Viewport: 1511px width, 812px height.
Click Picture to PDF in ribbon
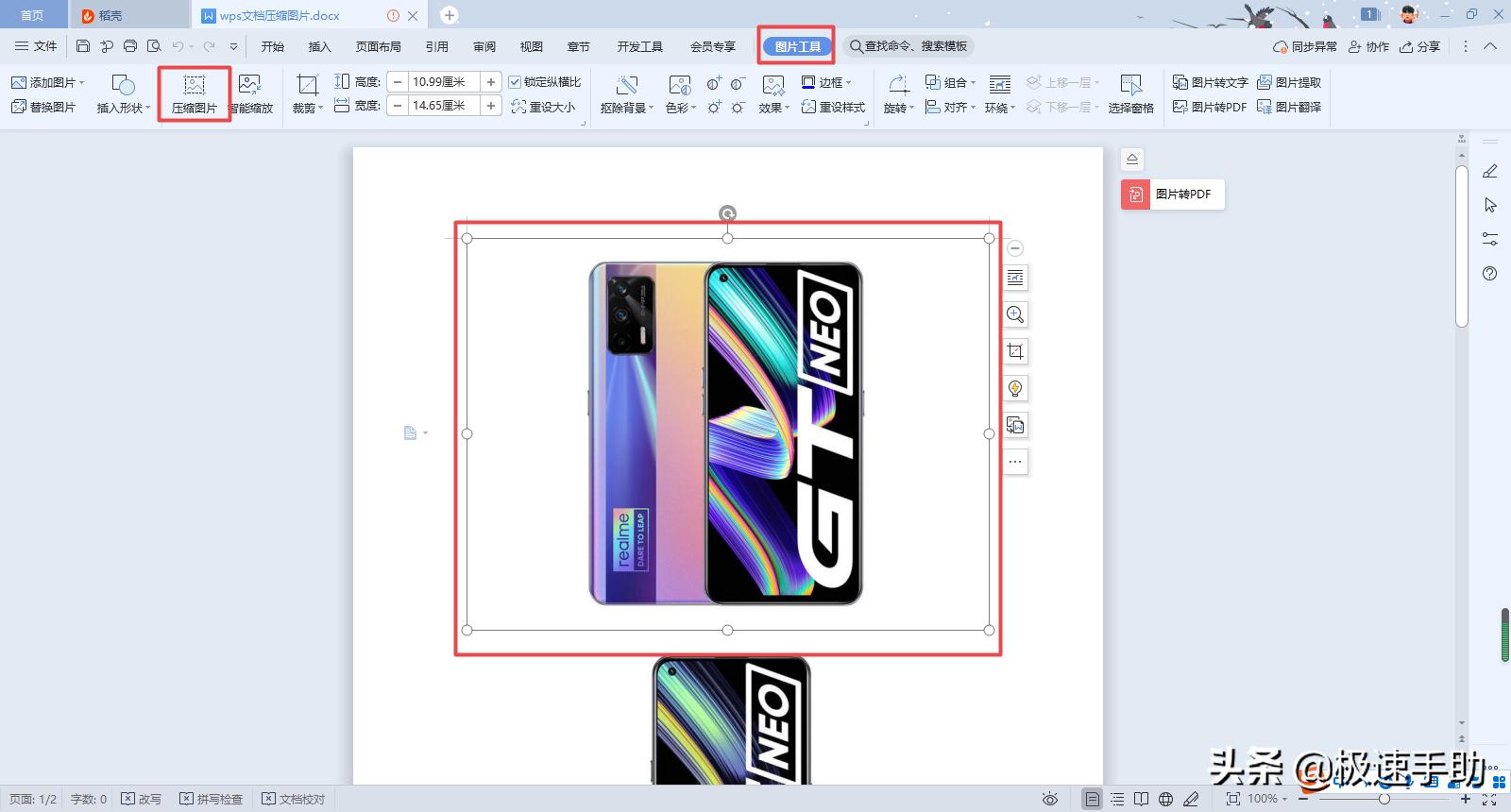(x=1210, y=107)
